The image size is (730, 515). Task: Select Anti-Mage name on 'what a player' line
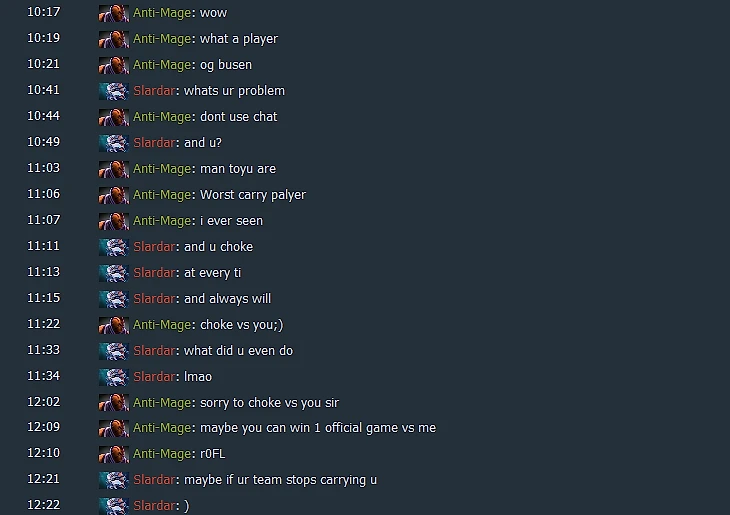point(162,39)
